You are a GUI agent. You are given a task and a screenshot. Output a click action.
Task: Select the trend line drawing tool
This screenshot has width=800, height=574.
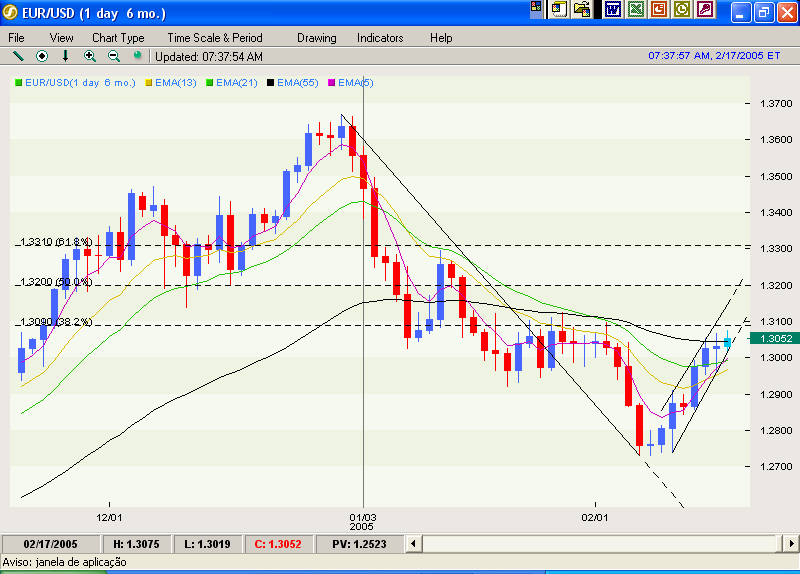click(x=18, y=56)
